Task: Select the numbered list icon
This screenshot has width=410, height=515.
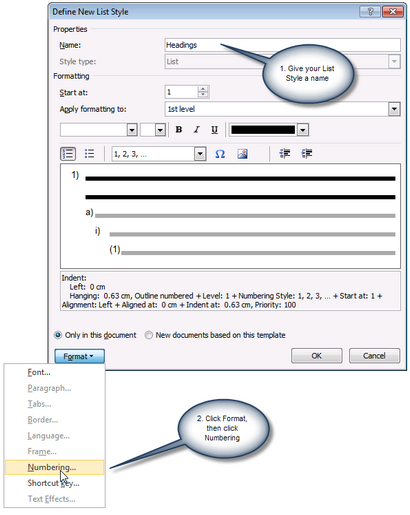Action: coord(68,154)
